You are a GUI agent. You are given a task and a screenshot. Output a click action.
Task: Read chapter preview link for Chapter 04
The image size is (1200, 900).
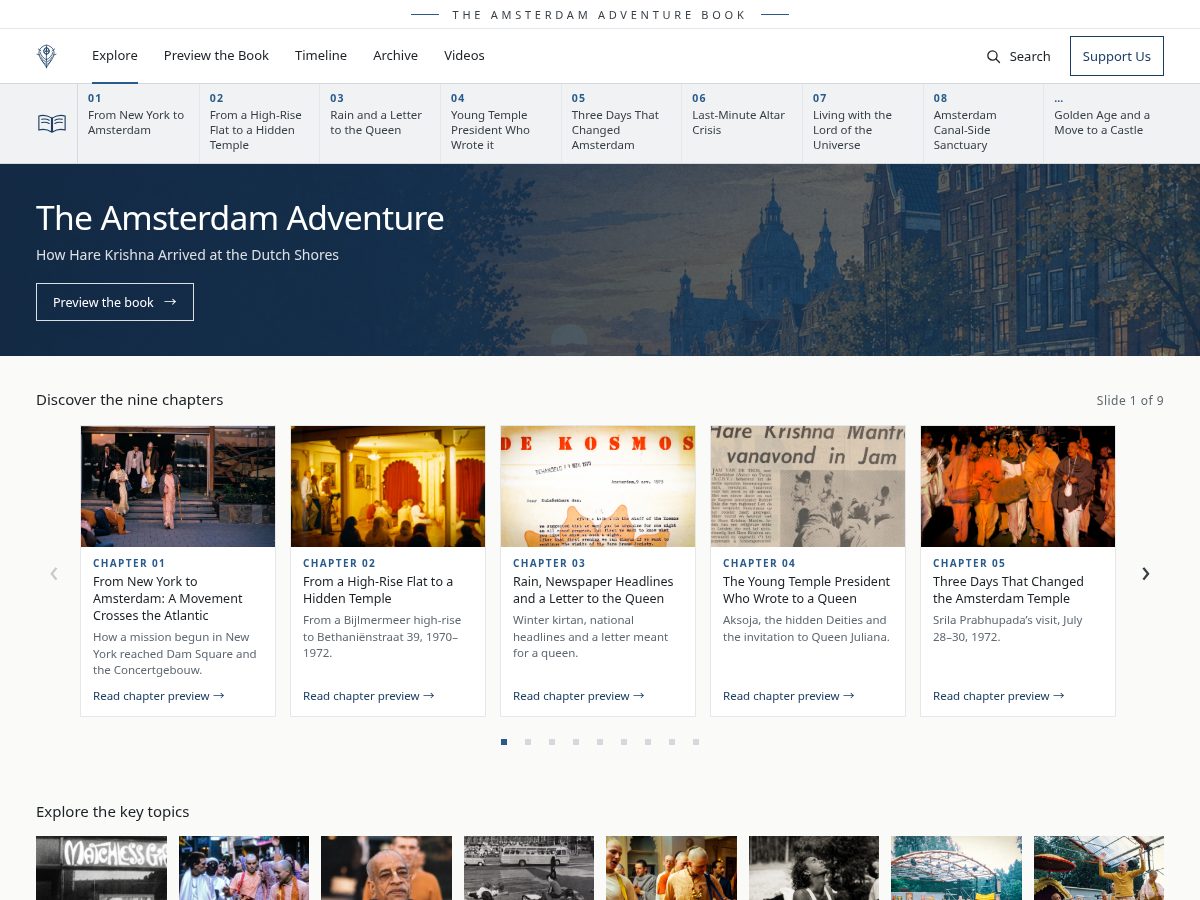click(x=789, y=696)
